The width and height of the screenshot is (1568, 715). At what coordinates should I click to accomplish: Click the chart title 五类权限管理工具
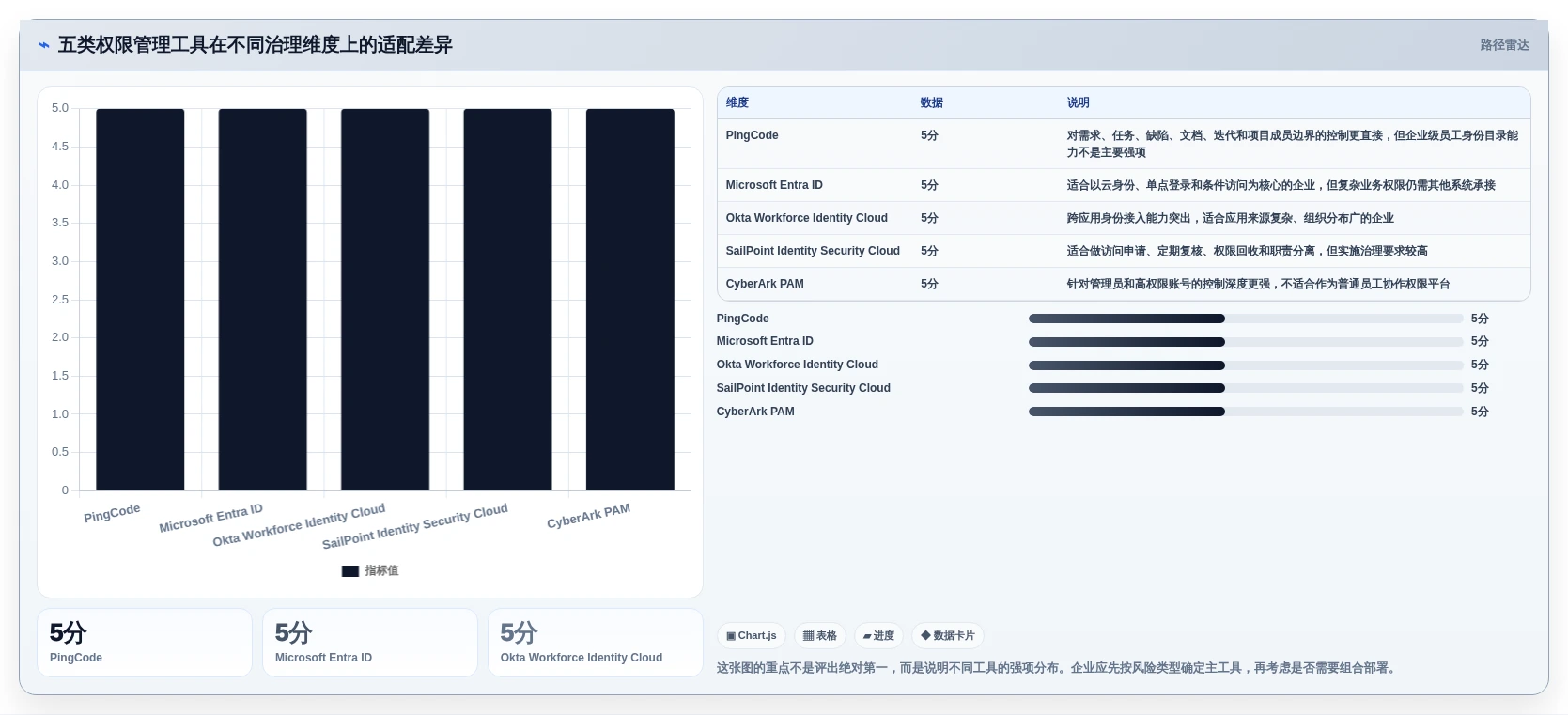pyautogui.click(x=255, y=45)
